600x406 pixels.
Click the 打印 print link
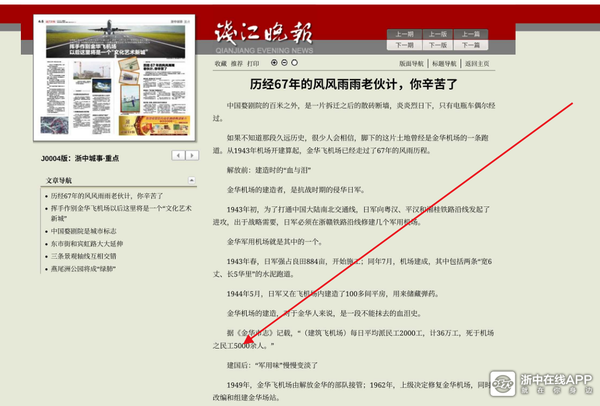coord(253,64)
